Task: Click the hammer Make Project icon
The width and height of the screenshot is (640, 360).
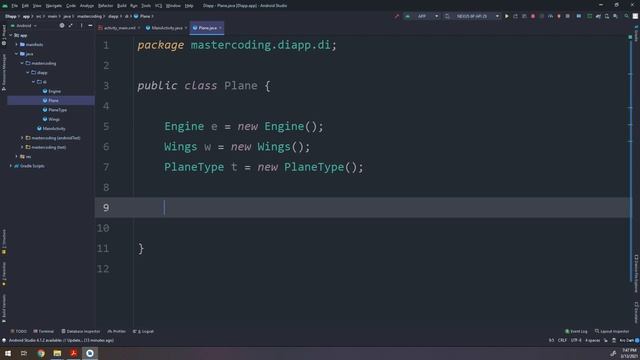Action: (396, 16)
